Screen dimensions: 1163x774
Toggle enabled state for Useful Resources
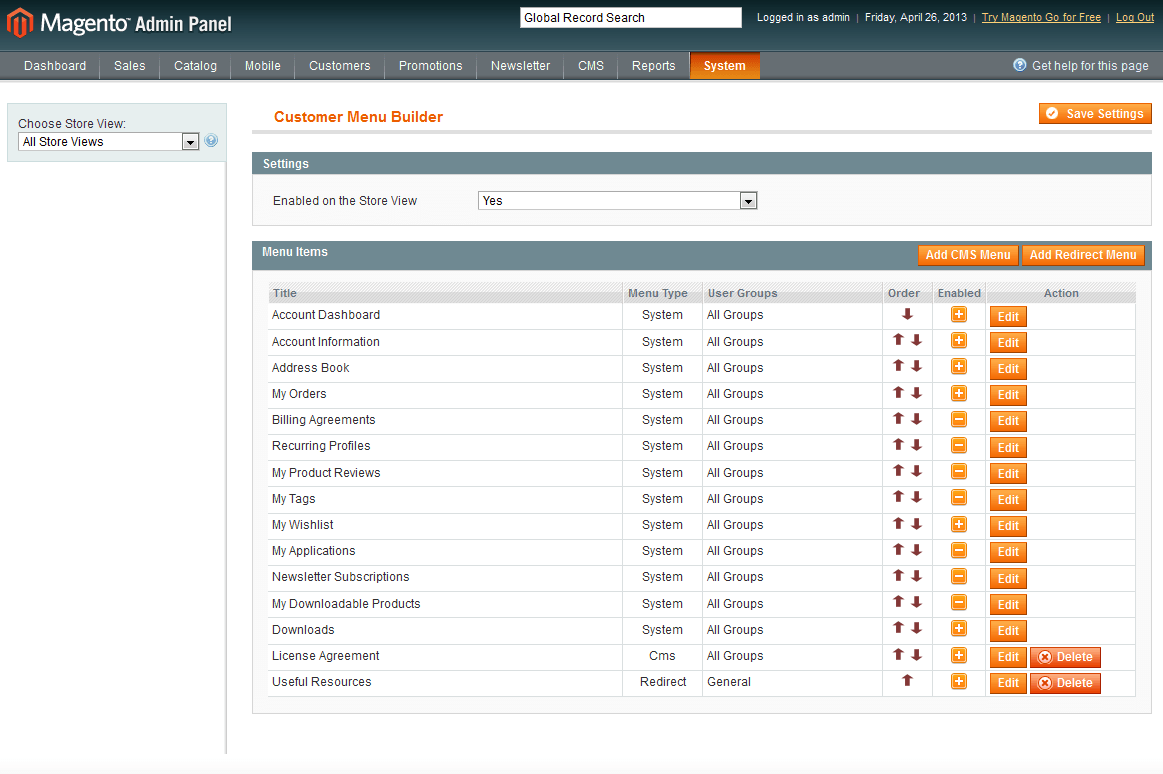point(959,681)
